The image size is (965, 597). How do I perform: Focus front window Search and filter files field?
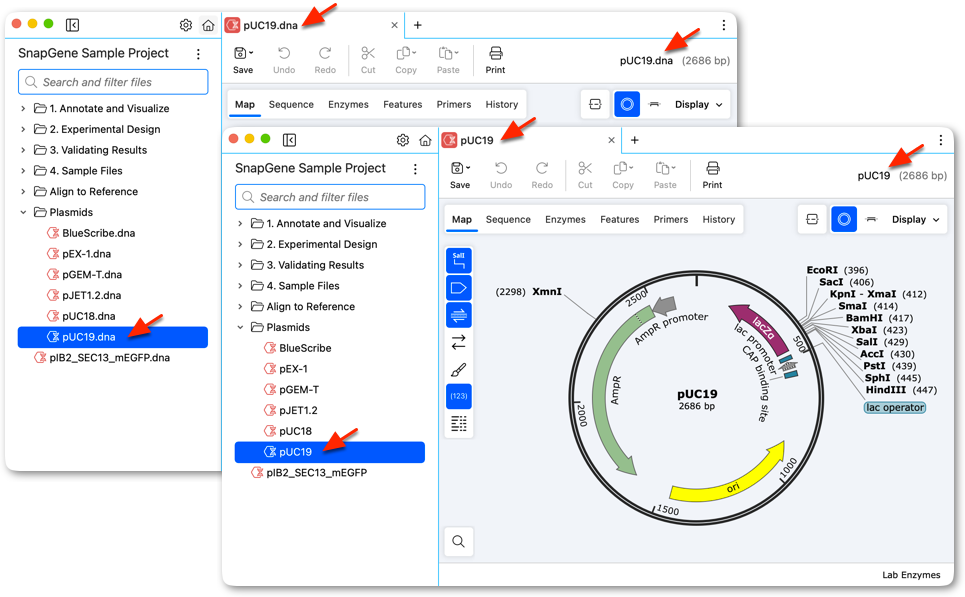[x=330, y=198]
